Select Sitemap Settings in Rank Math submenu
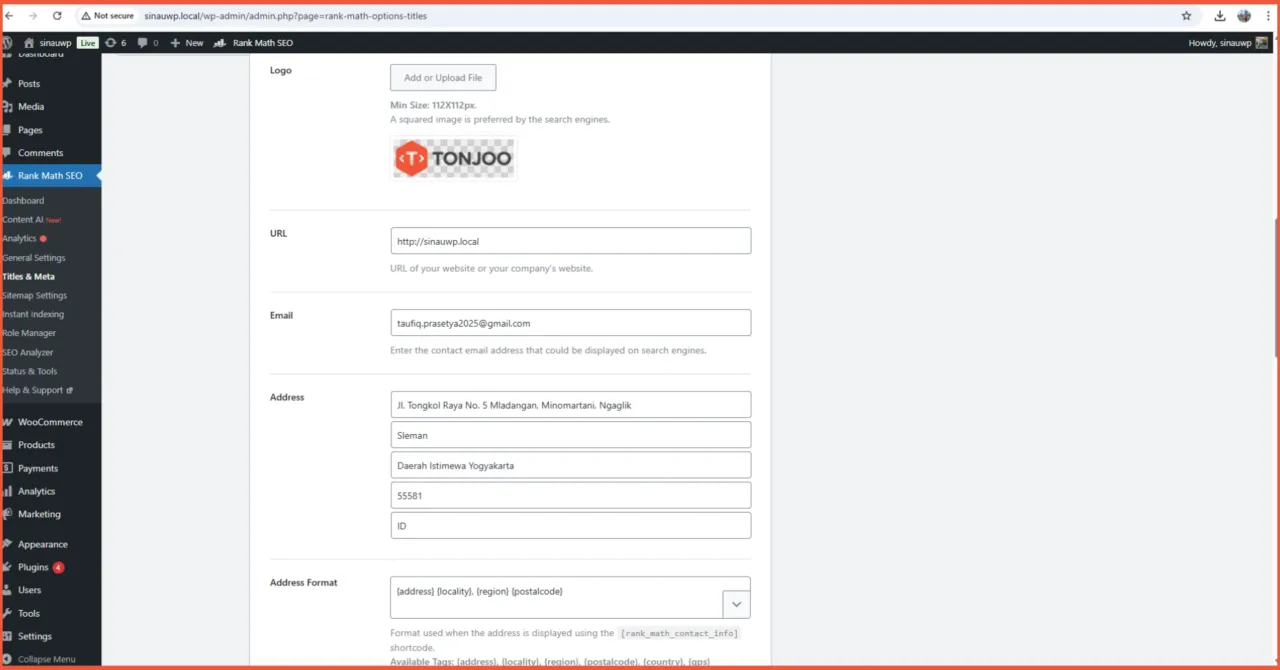 pyautogui.click(x=35, y=296)
